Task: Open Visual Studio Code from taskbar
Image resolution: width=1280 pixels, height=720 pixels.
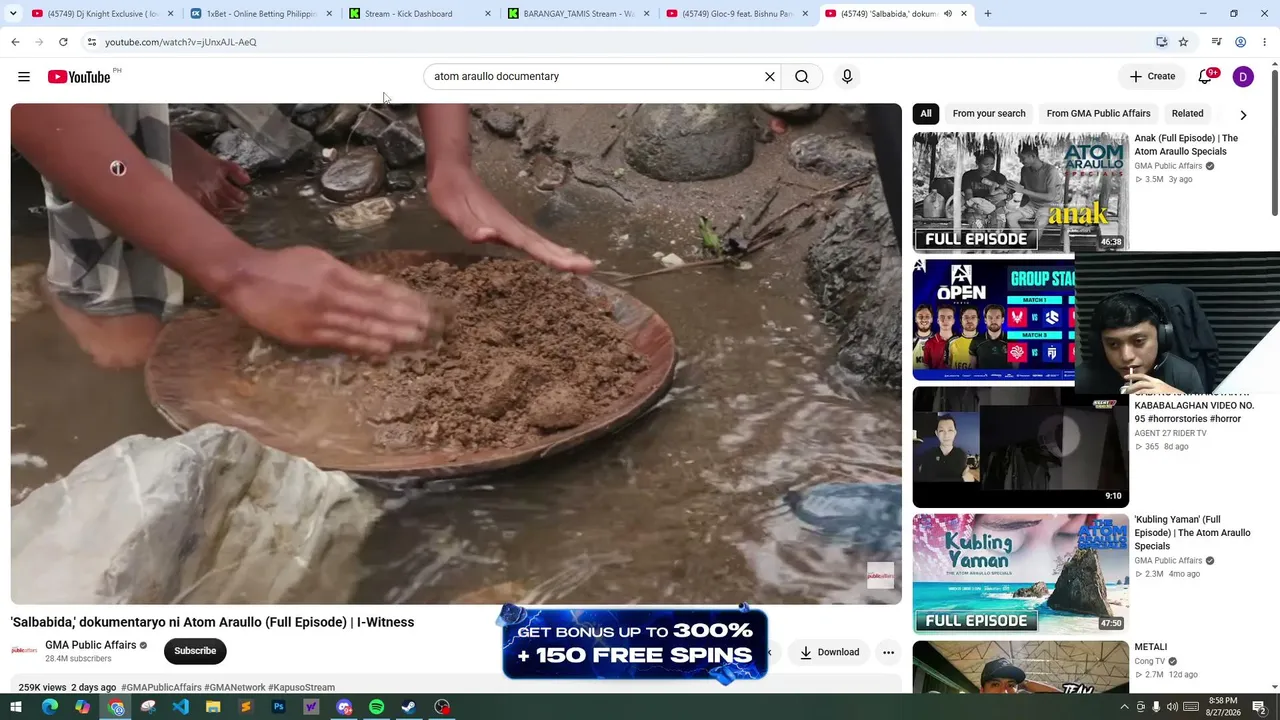Action: click(x=180, y=707)
